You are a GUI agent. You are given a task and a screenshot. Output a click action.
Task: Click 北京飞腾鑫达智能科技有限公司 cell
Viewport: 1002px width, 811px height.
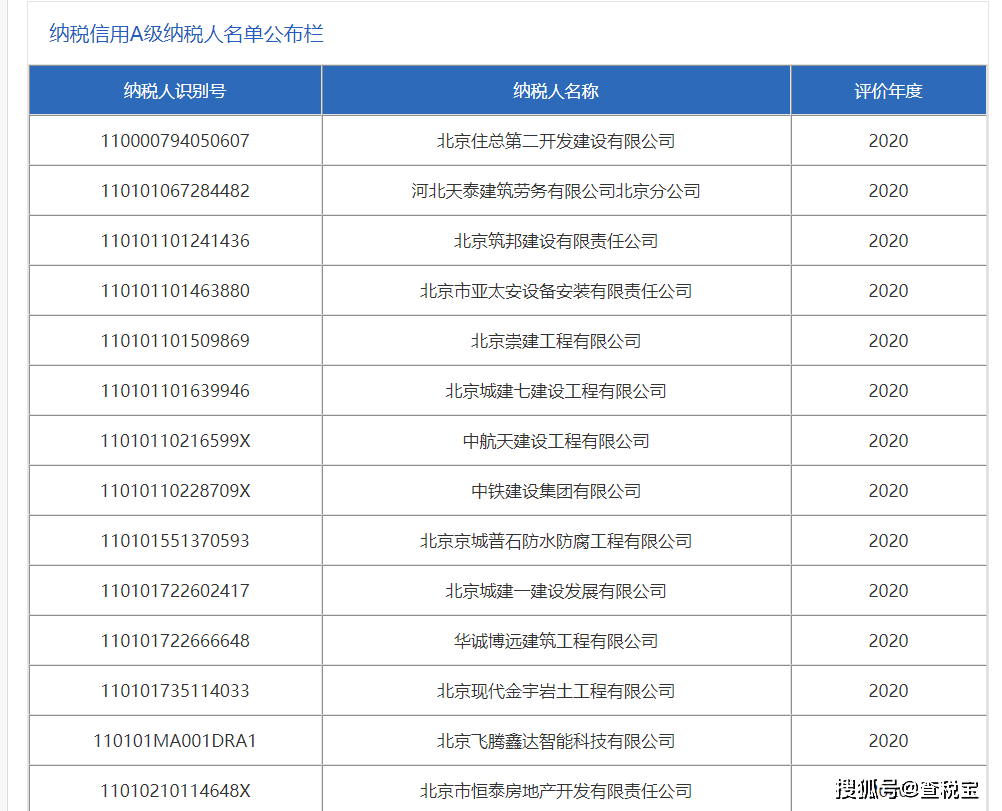pyautogui.click(x=556, y=741)
